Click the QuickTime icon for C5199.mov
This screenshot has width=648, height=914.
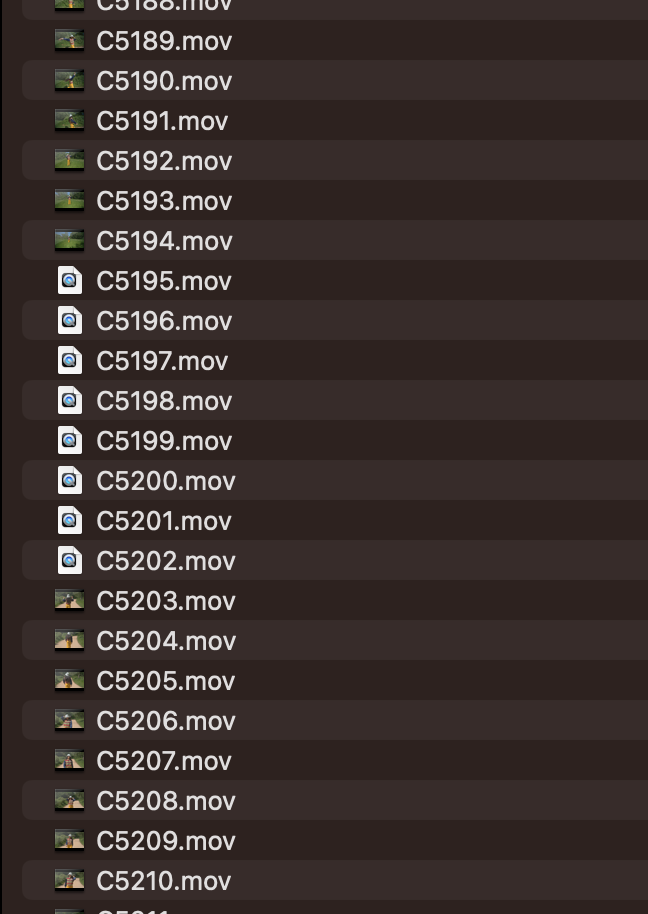(x=69, y=440)
